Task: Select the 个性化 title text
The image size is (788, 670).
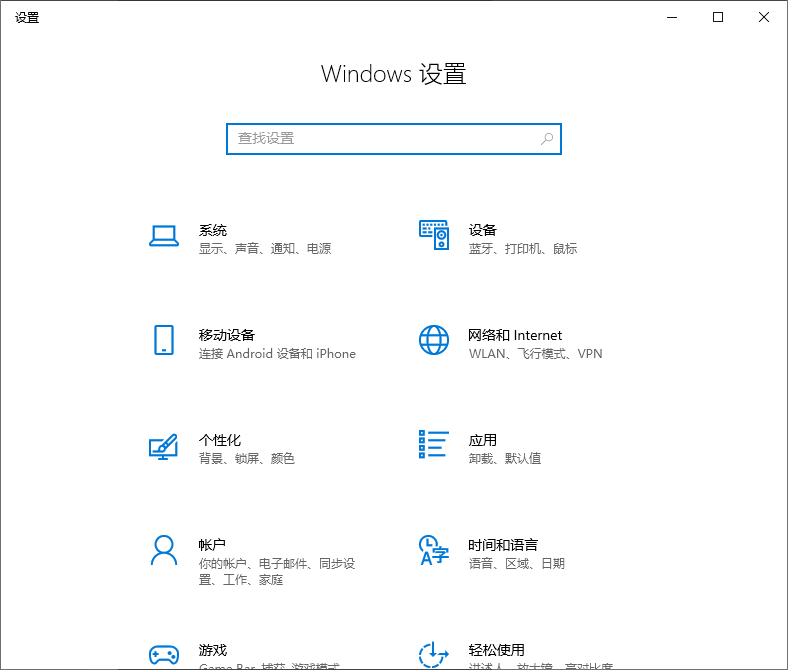Action: (x=220, y=440)
